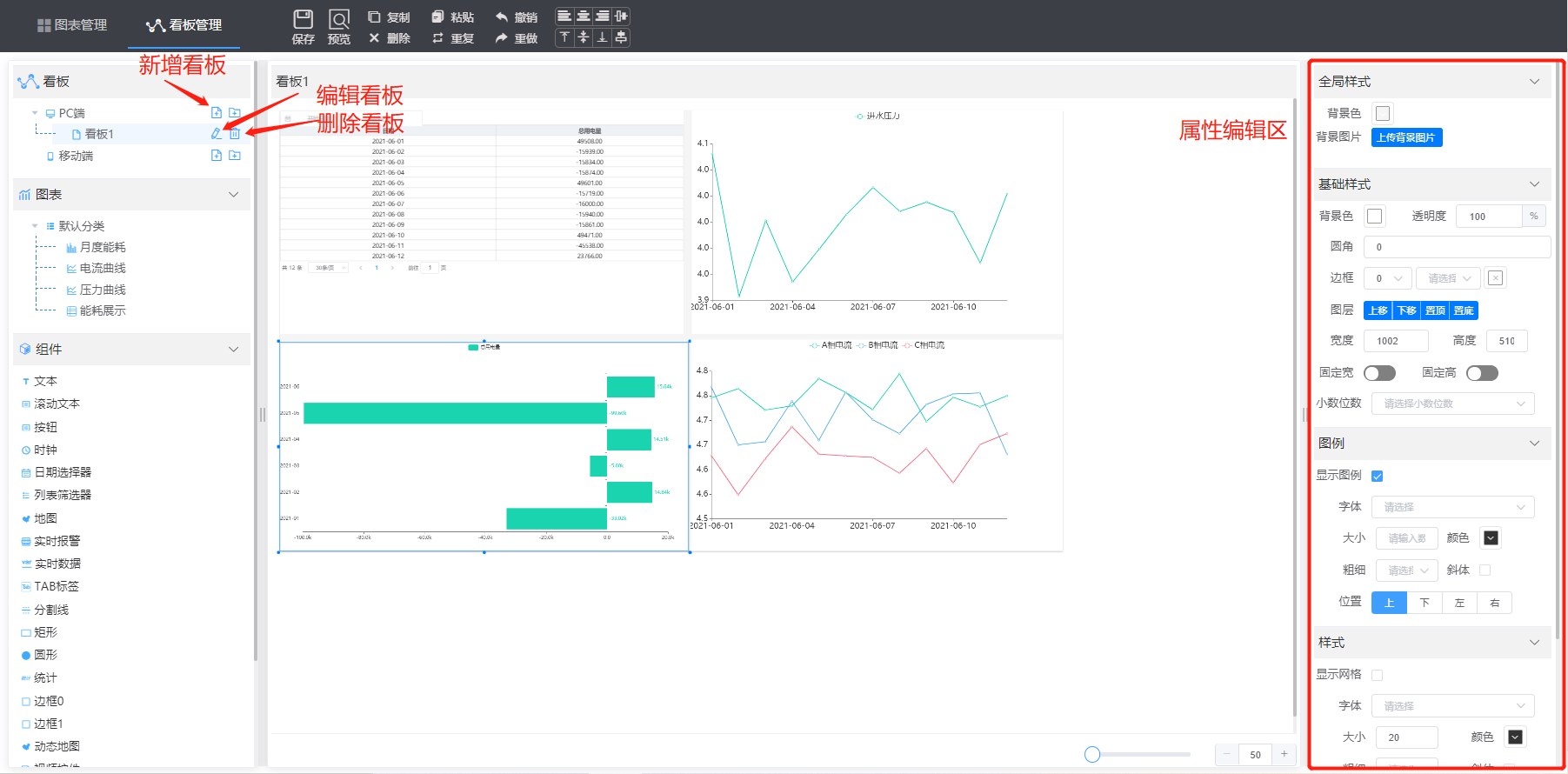The image size is (1568, 774).
Task: Set legend position to 右
Action: pyautogui.click(x=1495, y=603)
